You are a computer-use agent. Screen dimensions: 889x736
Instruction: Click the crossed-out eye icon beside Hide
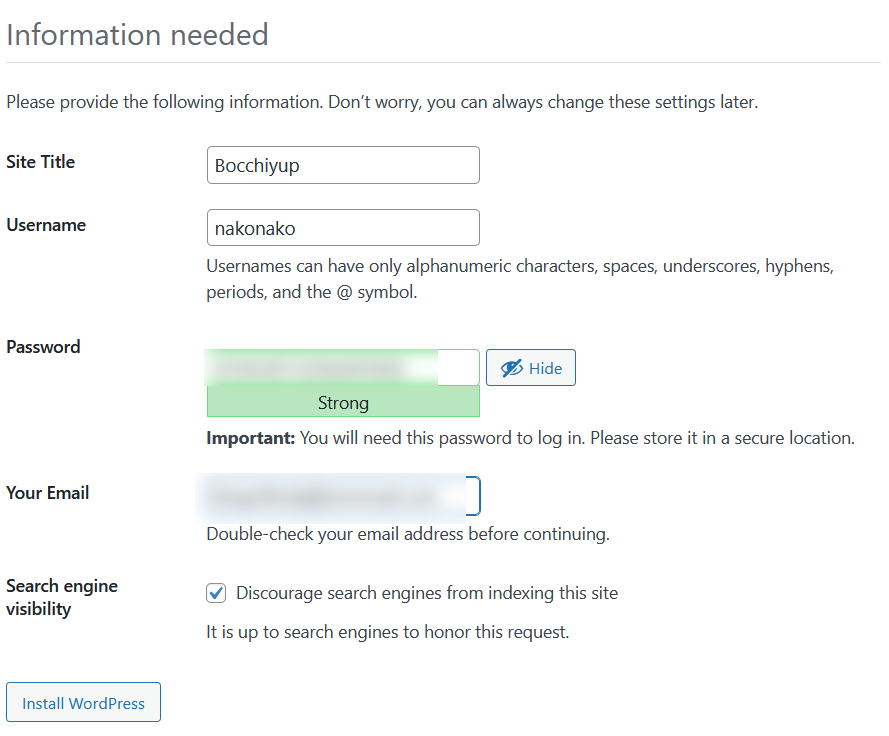[x=511, y=368]
